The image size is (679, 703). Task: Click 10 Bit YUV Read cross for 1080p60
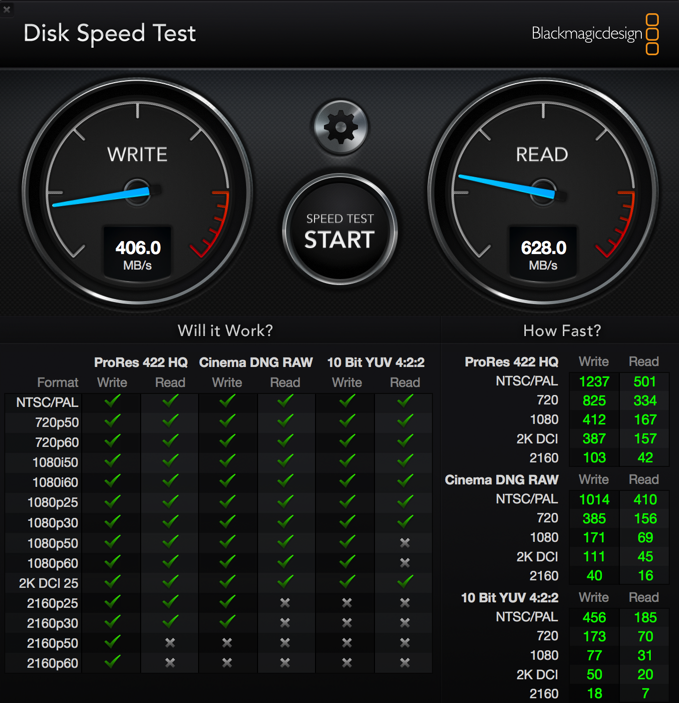pos(405,563)
